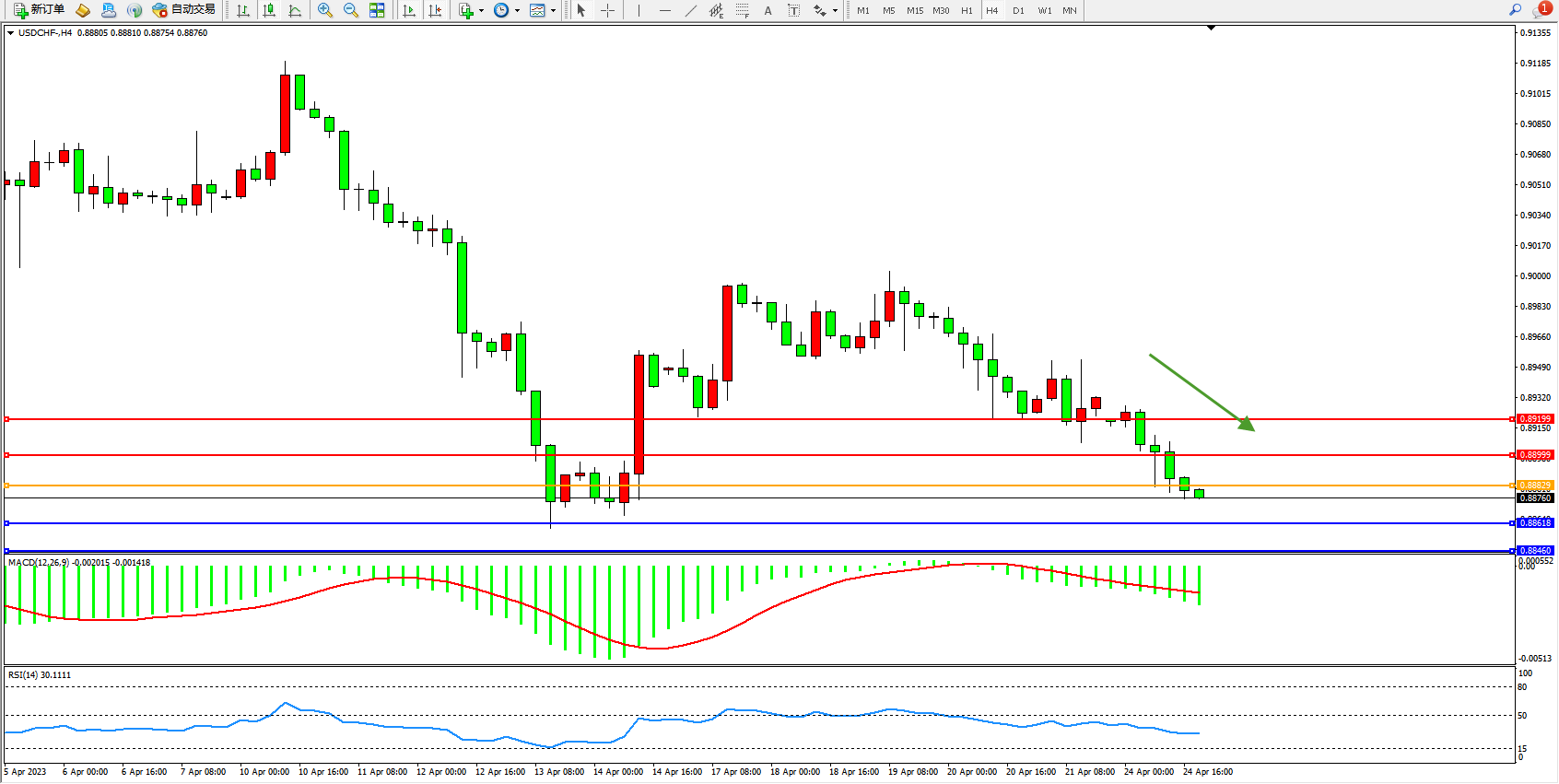Zoom out of the chart
Image resolution: width=1559 pixels, height=784 pixels.
tap(351, 10)
